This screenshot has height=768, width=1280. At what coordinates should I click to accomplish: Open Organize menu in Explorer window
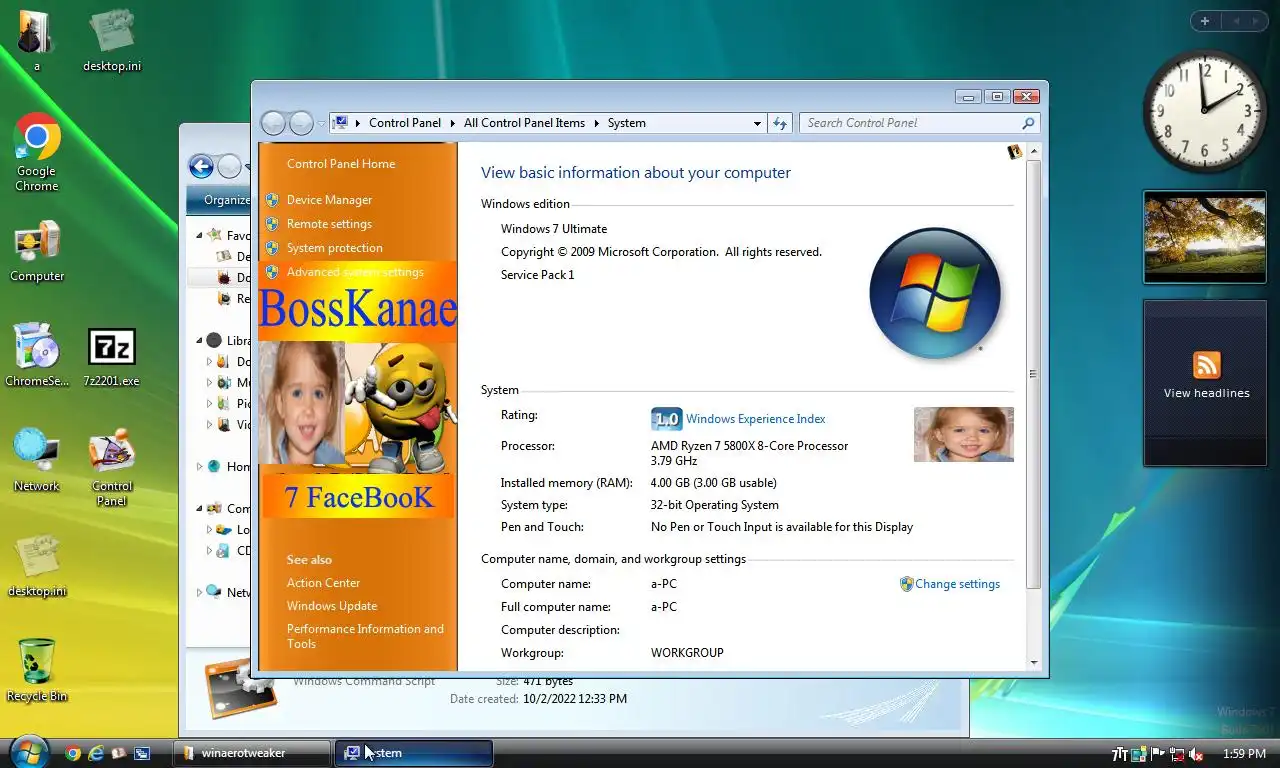pos(226,199)
